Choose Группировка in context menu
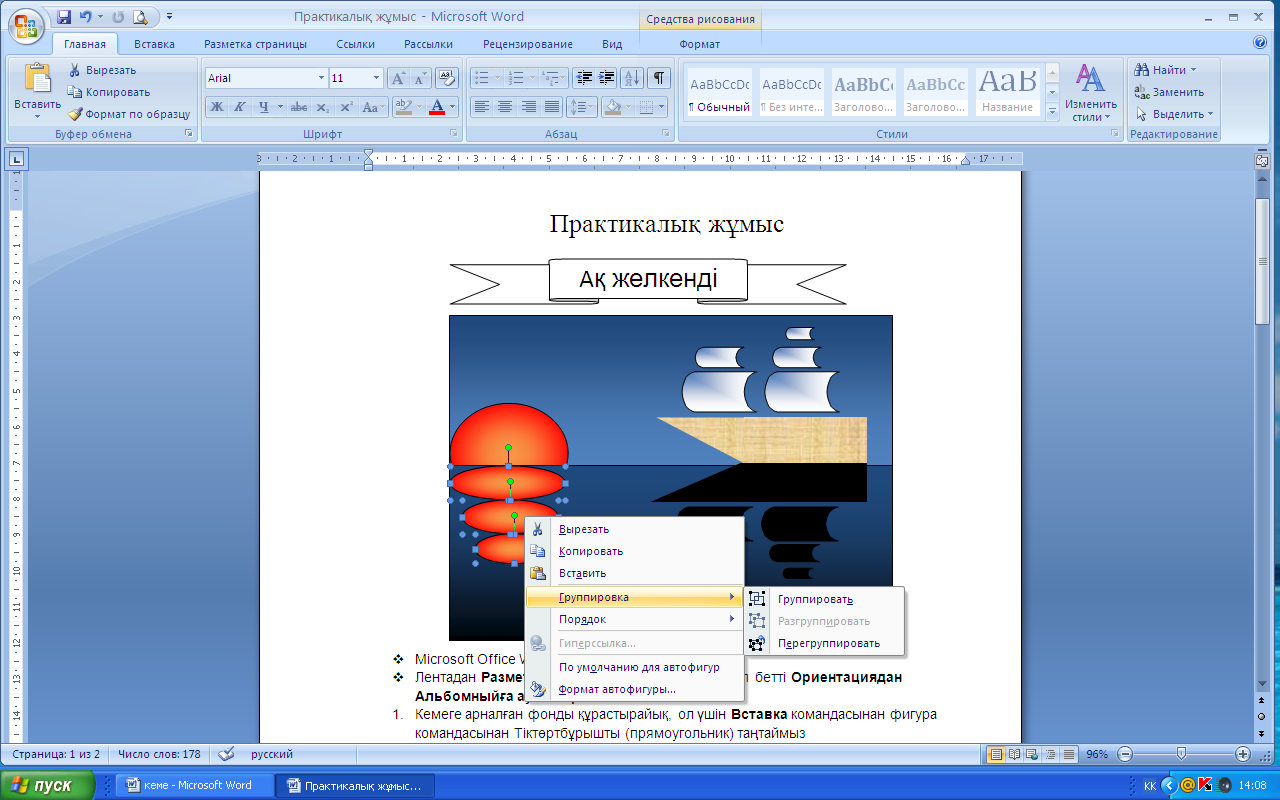The height and width of the screenshot is (800, 1280). (x=634, y=597)
